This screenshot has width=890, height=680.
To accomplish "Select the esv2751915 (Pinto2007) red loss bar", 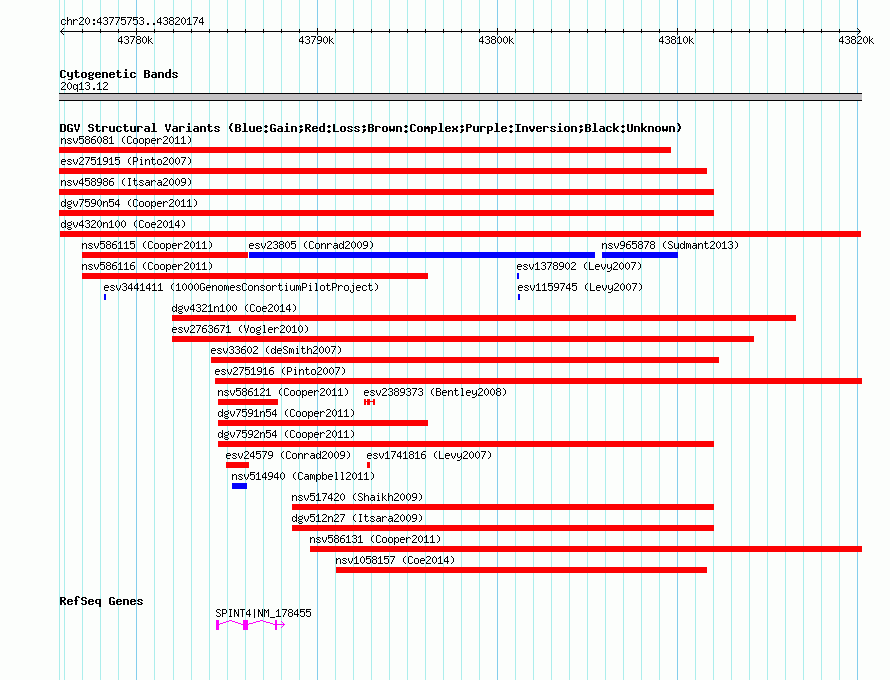I will pos(383,171).
